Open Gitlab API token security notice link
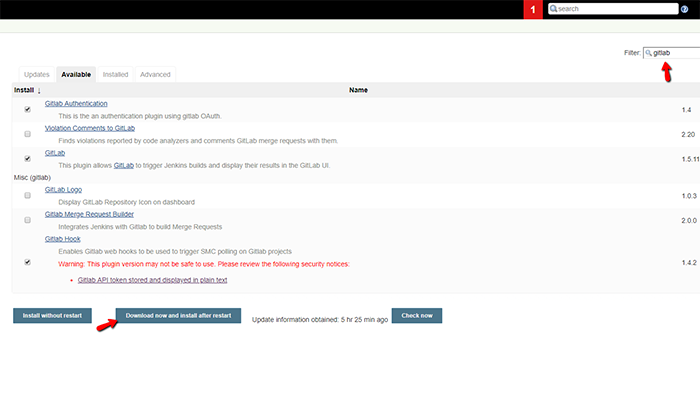 152,280
